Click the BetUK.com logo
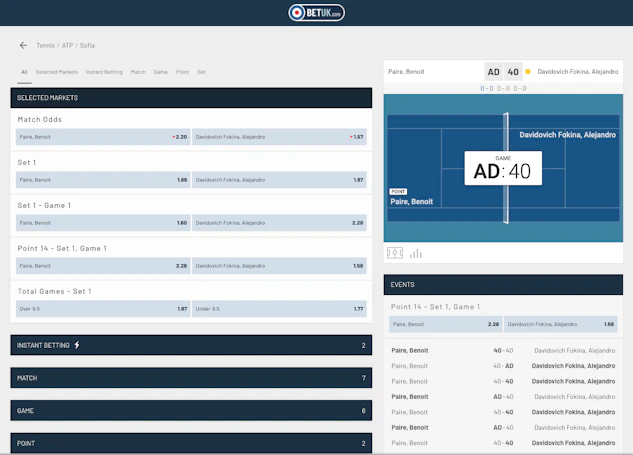The width and height of the screenshot is (633, 455). click(316, 13)
